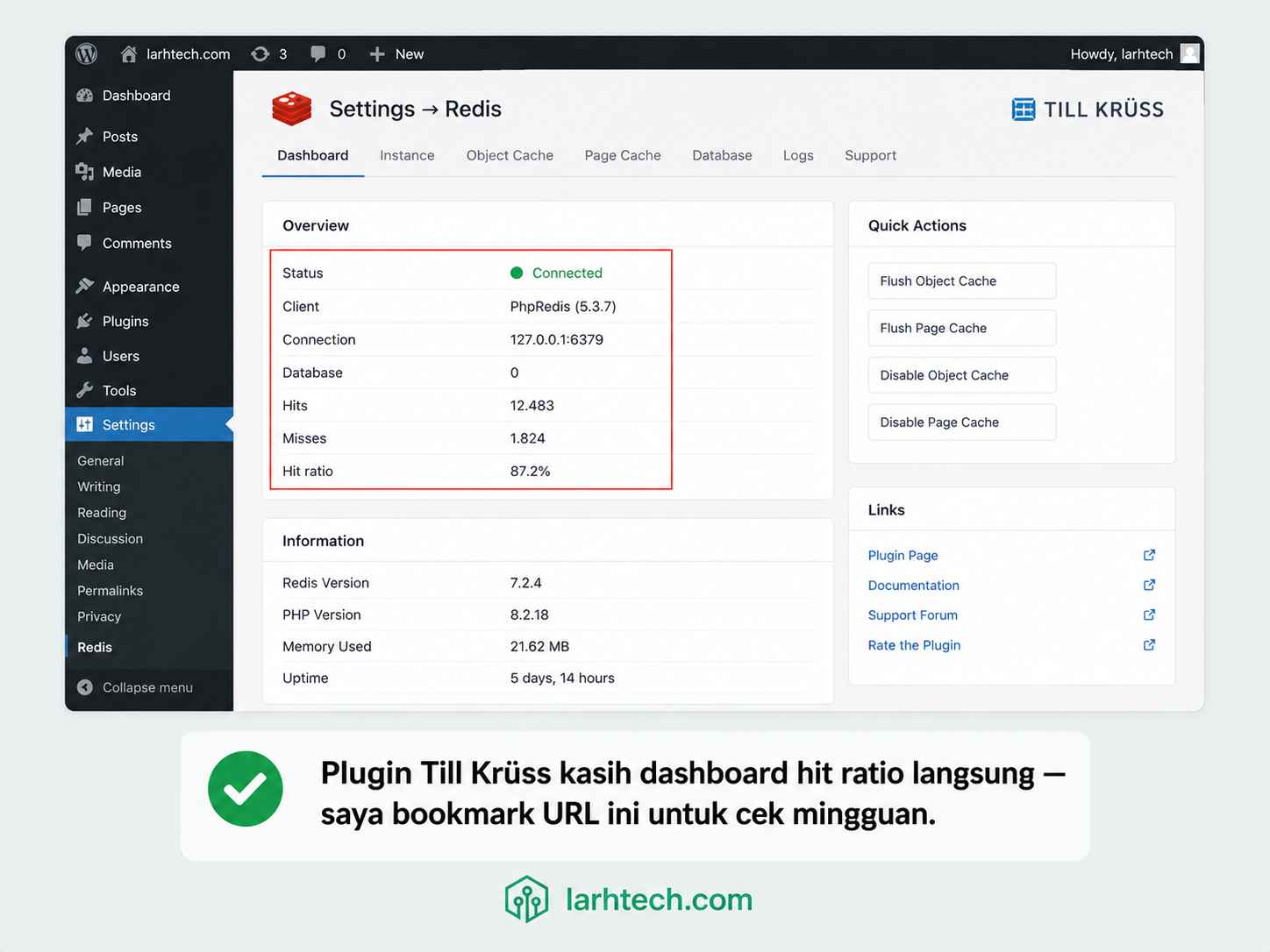Open Writing settings submenu
This screenshot has width=1270, height=952.
(99, 487)
